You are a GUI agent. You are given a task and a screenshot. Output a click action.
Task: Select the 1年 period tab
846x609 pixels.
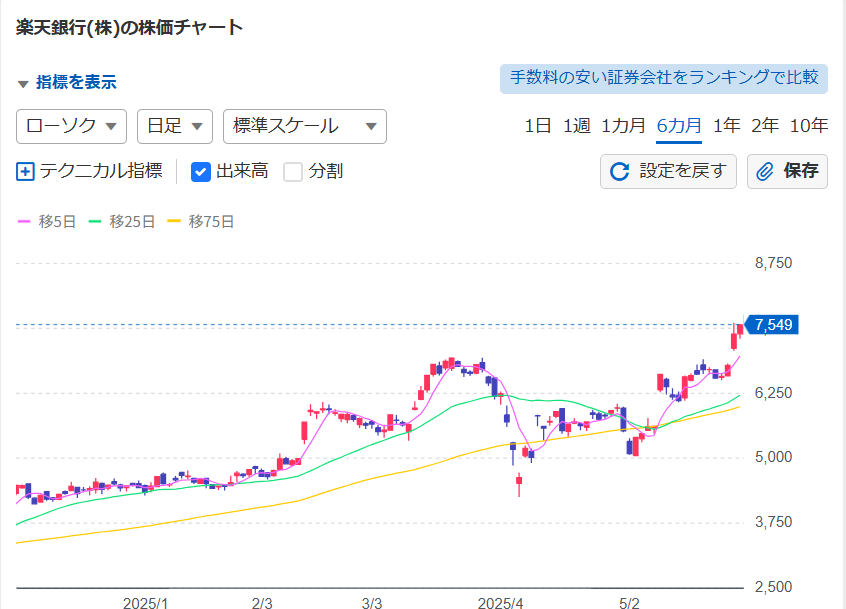pyautogui.click(x=726, y=126)
